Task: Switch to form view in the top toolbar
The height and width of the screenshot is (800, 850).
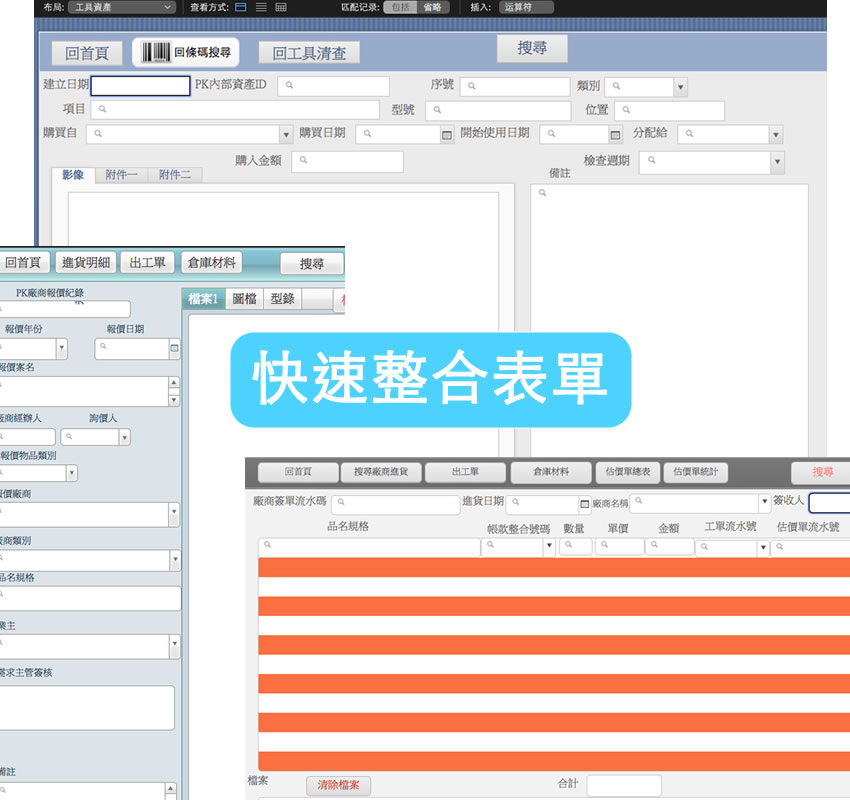Action: (240, 7)
